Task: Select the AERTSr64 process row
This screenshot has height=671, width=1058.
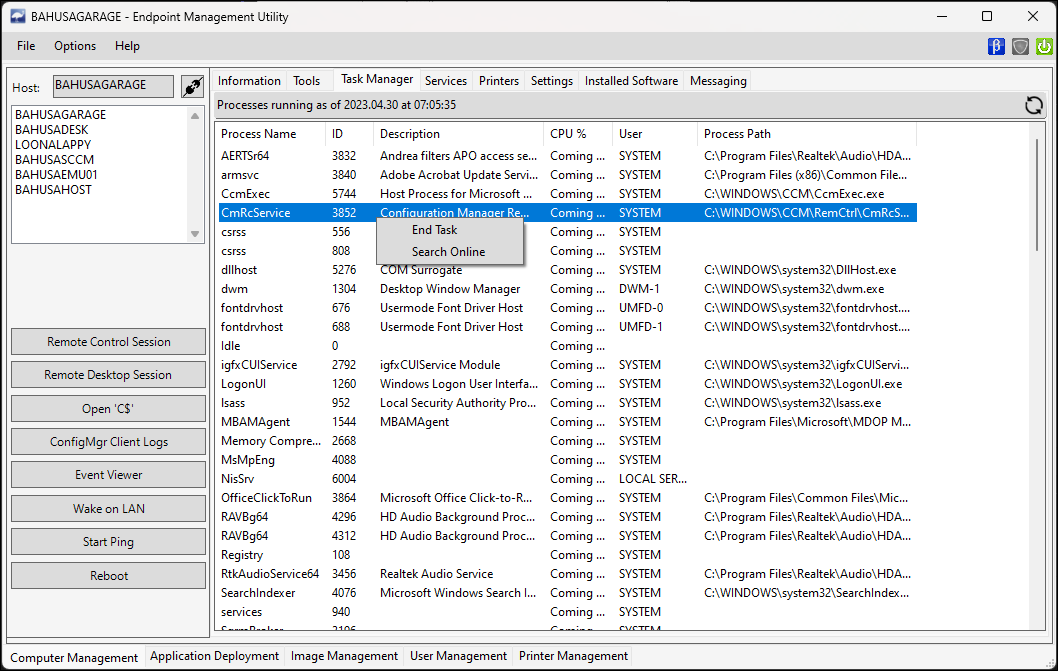Action: click(567, 156)
